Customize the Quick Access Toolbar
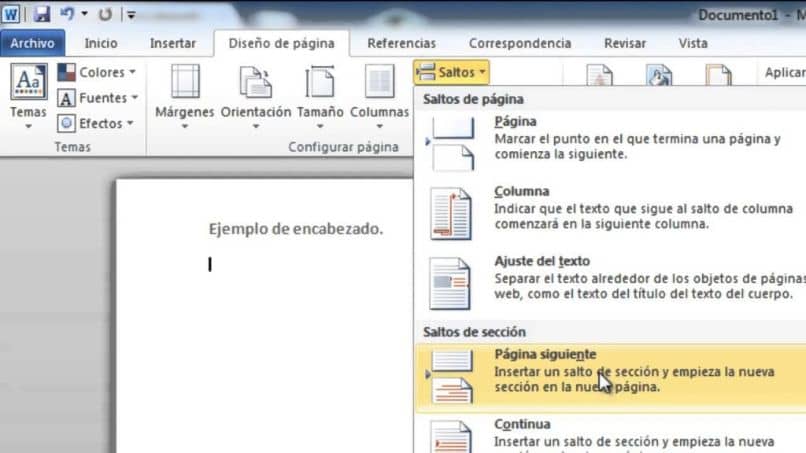The height and width of the screenshot is (453, 806). pos(131,15)
